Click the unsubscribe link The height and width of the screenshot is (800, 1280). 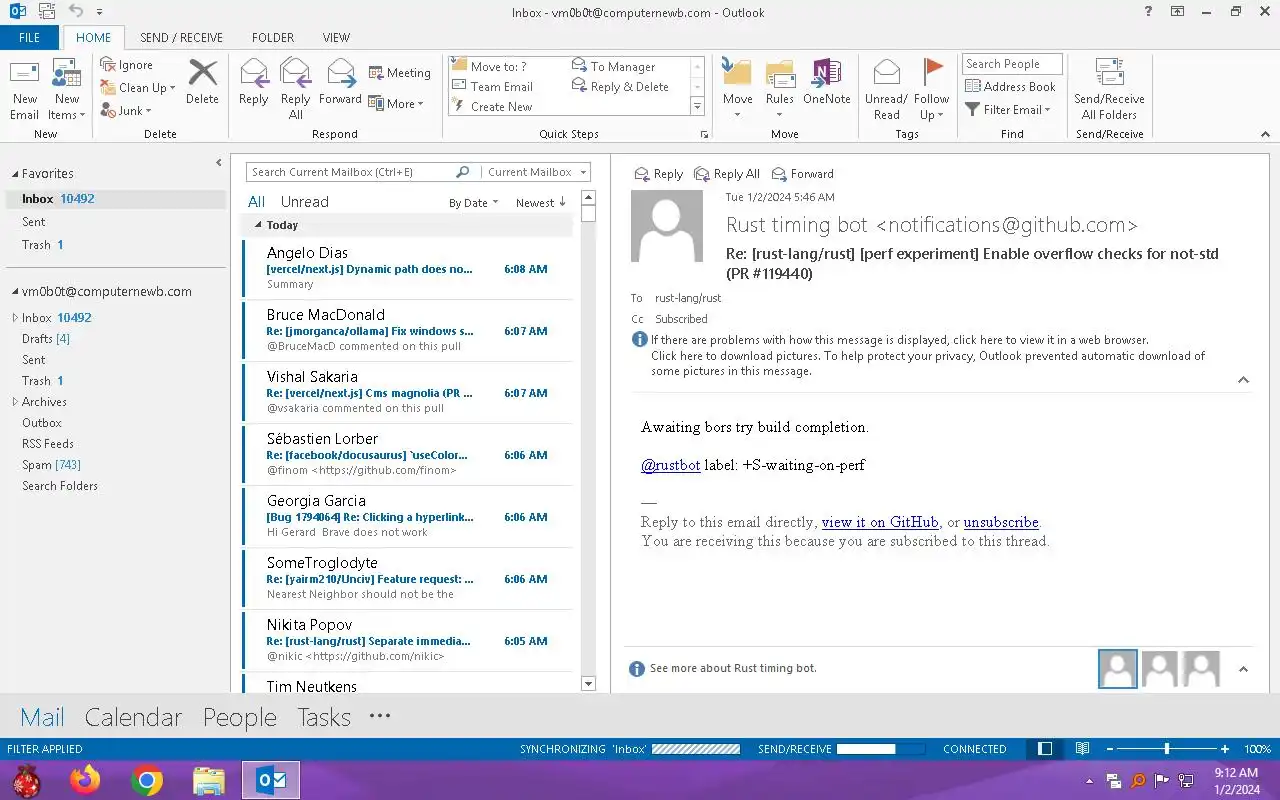1001,522
